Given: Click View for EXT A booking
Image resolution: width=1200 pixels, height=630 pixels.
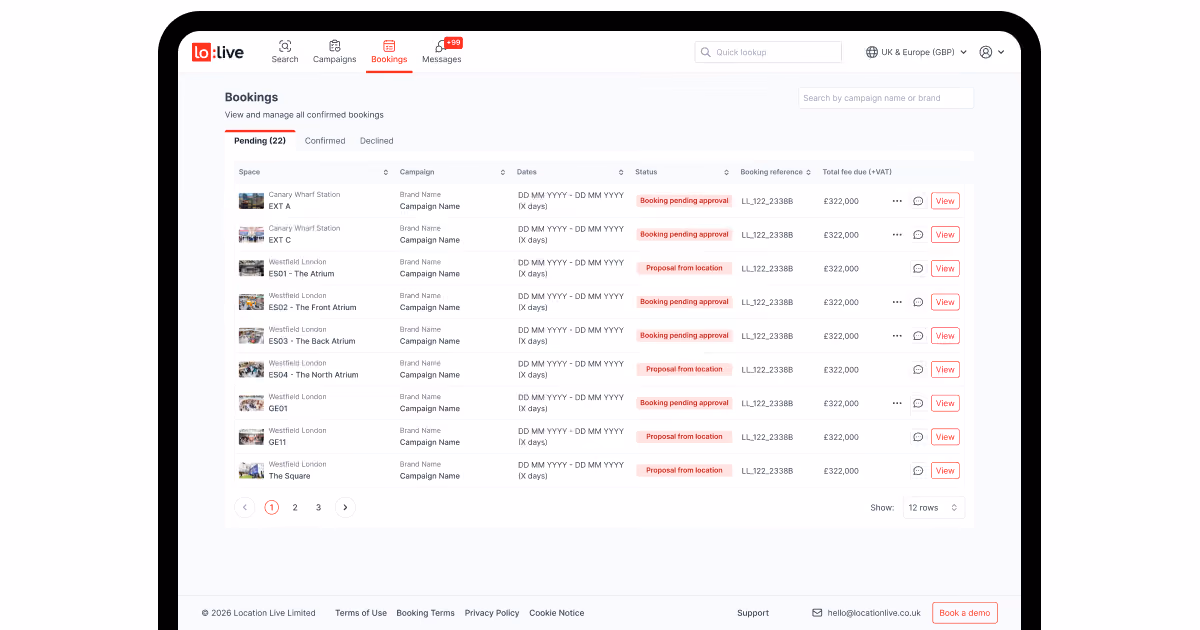Looking at the screenshot, I should point(945,201).
